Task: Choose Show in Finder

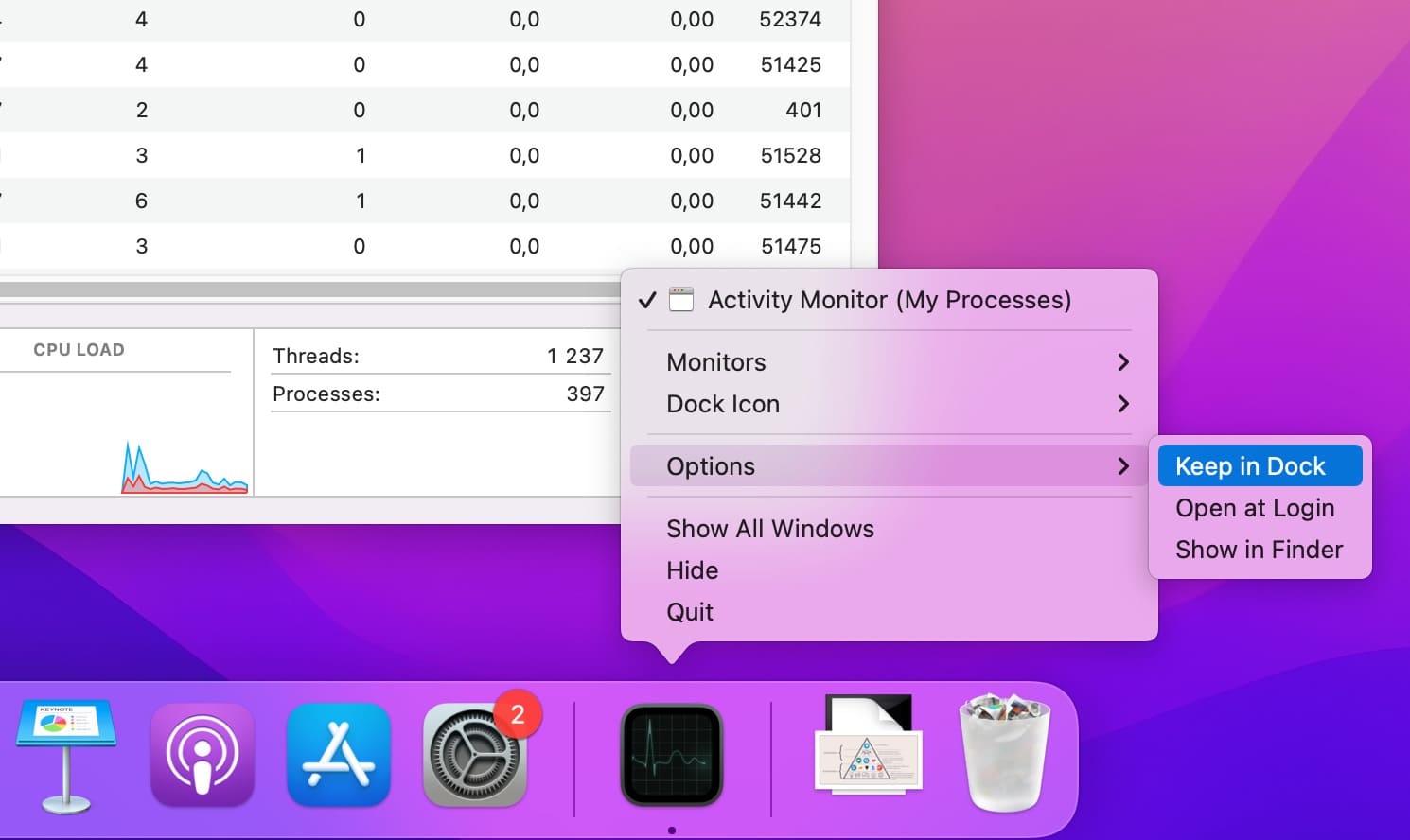Action: click(1260, 550)
